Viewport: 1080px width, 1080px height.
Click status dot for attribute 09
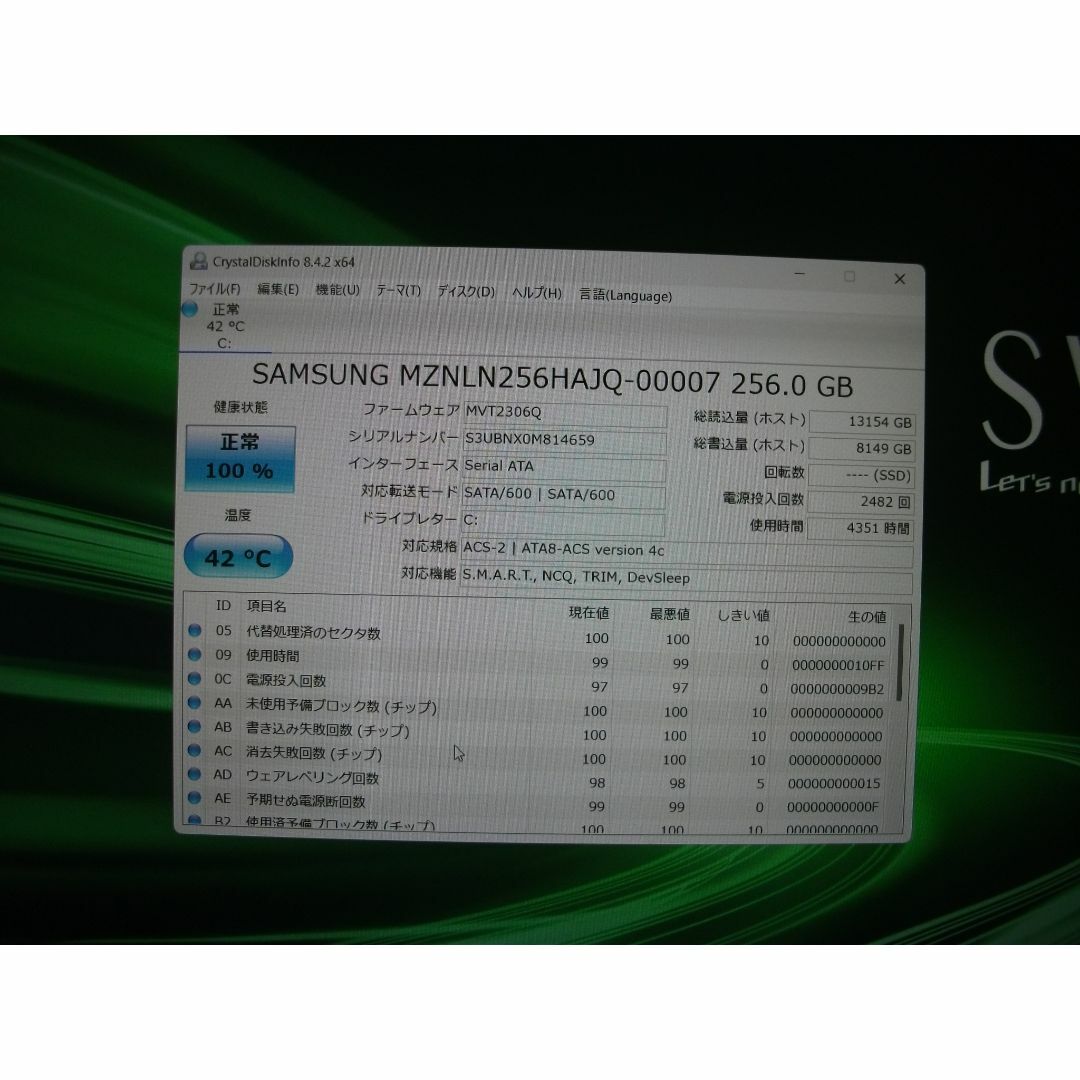[194, 654]
